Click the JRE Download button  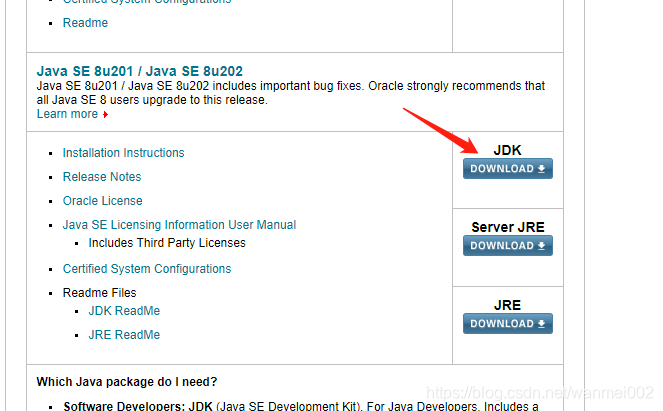tap(507, 323)
